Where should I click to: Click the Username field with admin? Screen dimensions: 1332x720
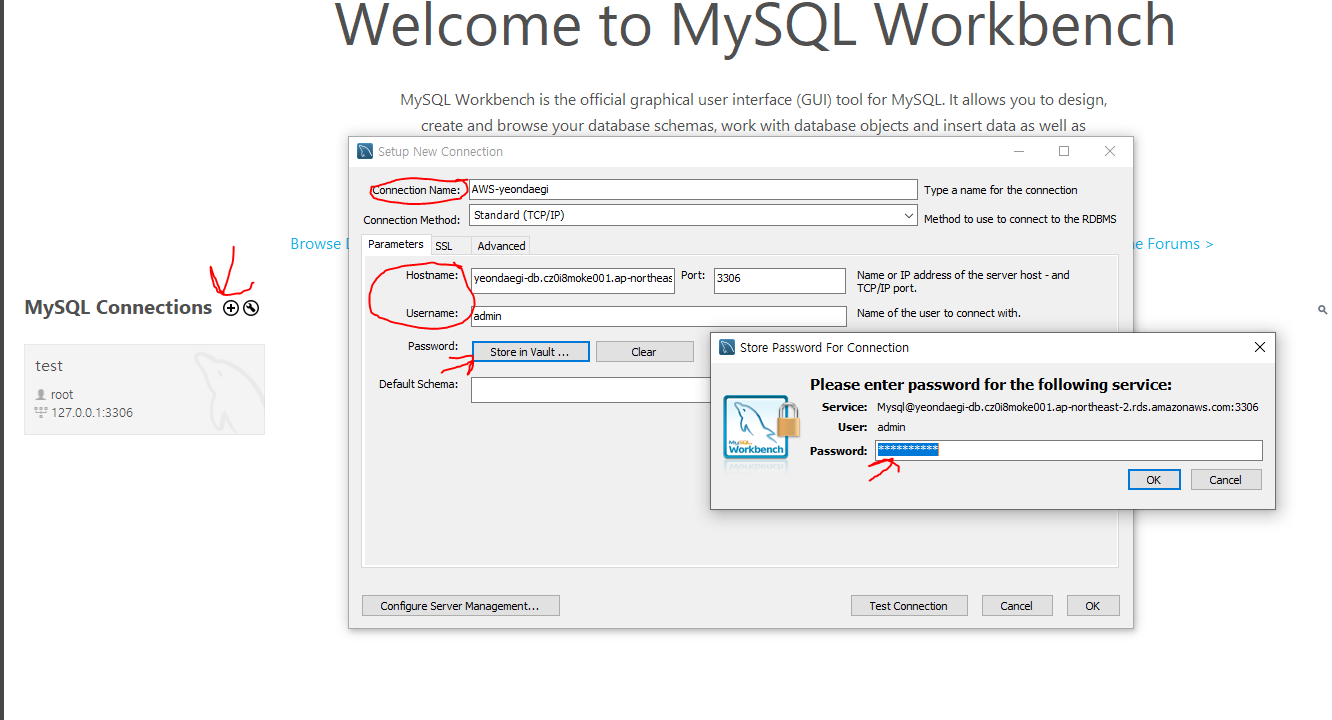pos(659,316)
